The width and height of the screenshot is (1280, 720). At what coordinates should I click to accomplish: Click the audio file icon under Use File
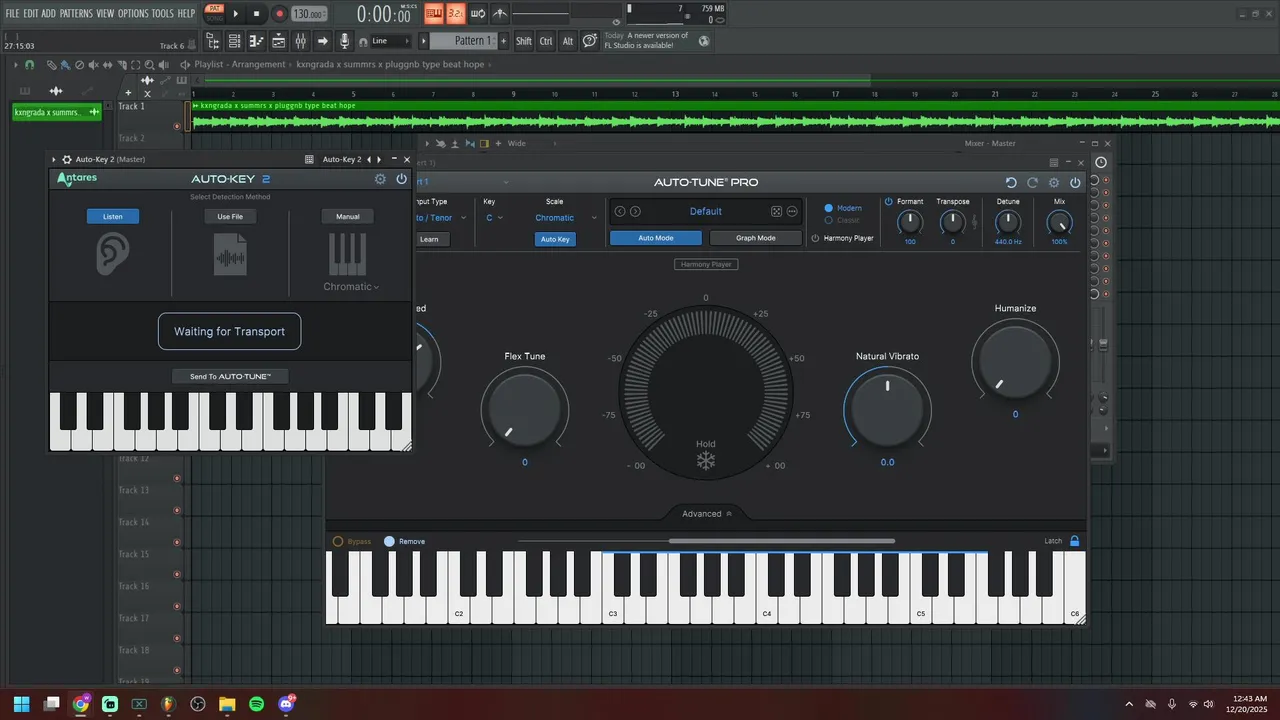click(230, 255)
